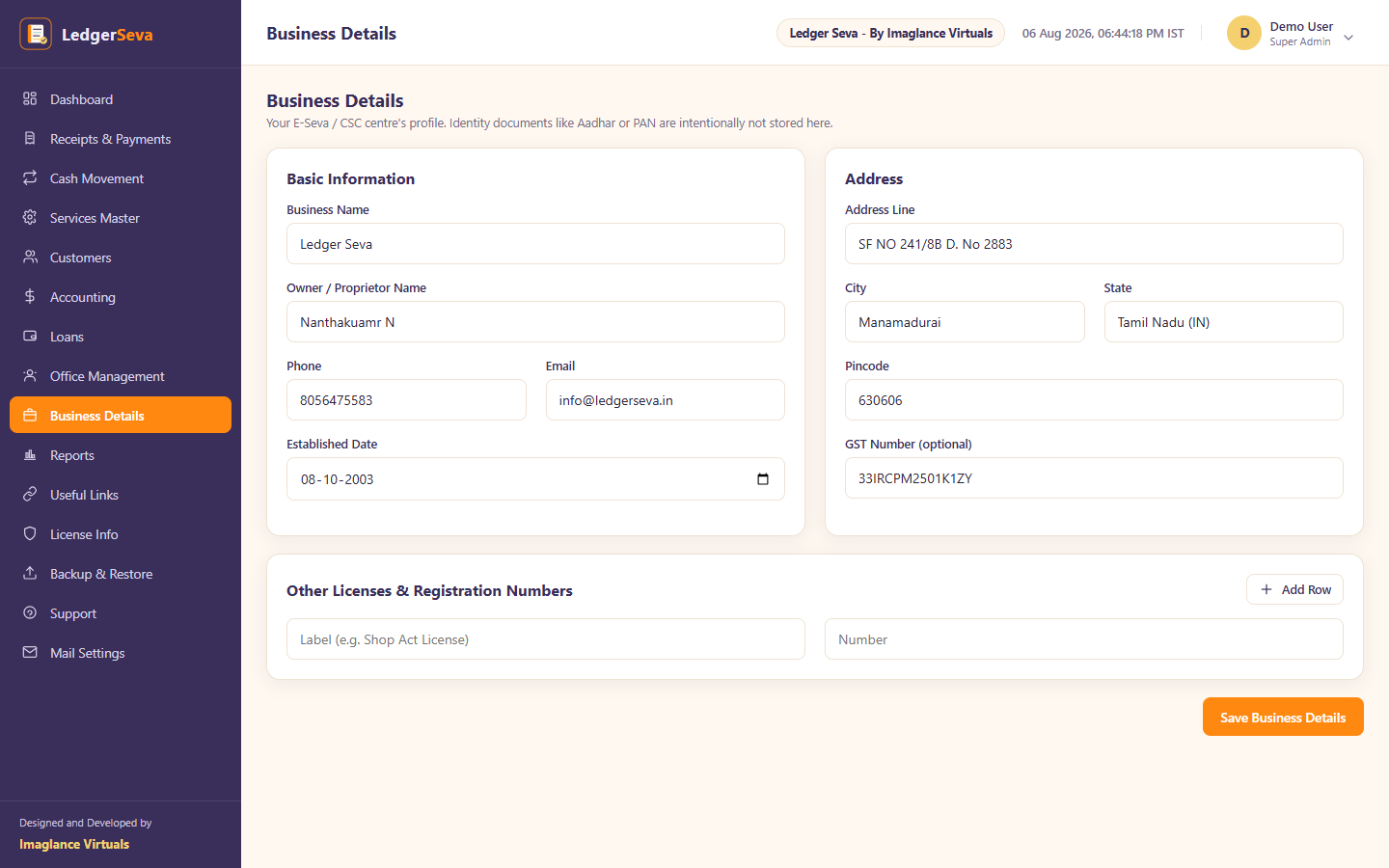Click the Email input field
The image size is (1389, 868).
tap(666, 400)
